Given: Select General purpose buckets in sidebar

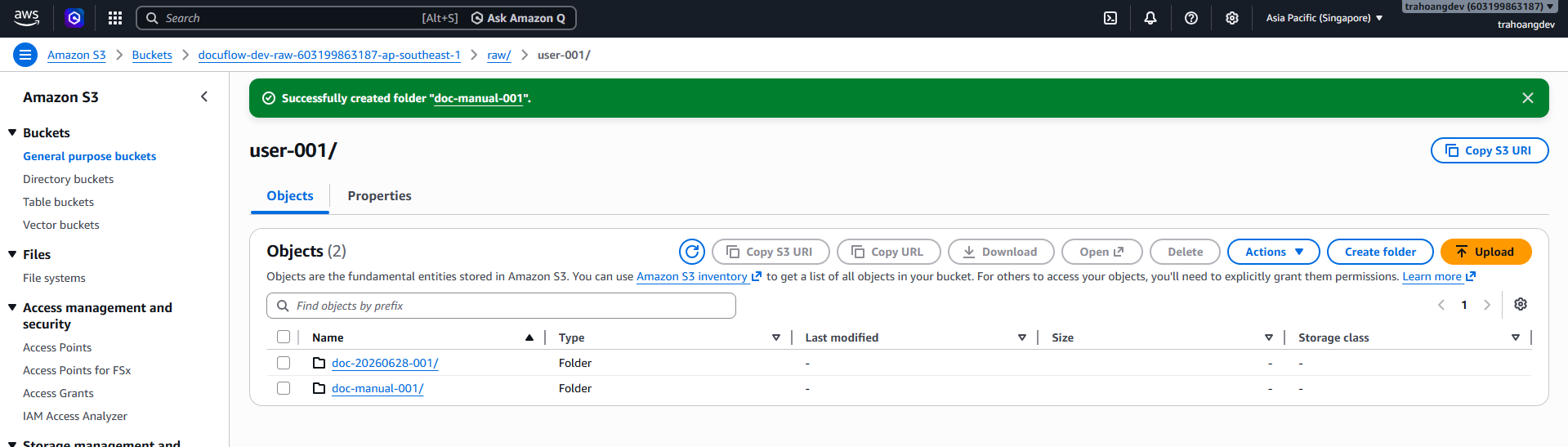Looking at the screenshot, I should point(89,156).
